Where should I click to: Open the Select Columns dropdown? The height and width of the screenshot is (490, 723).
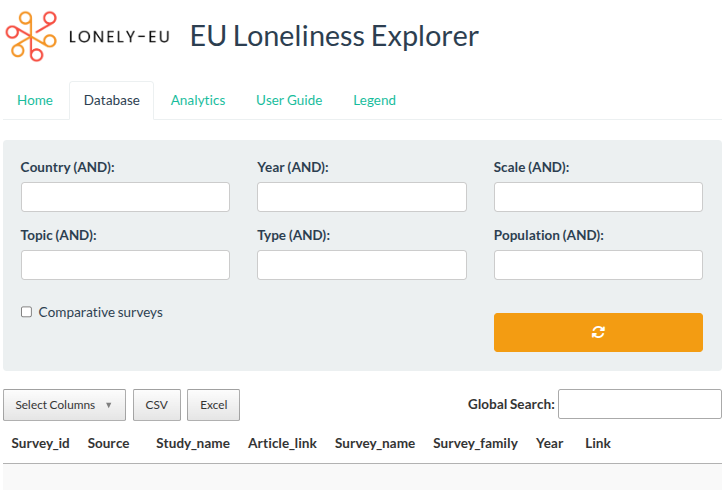coord(64,405)
